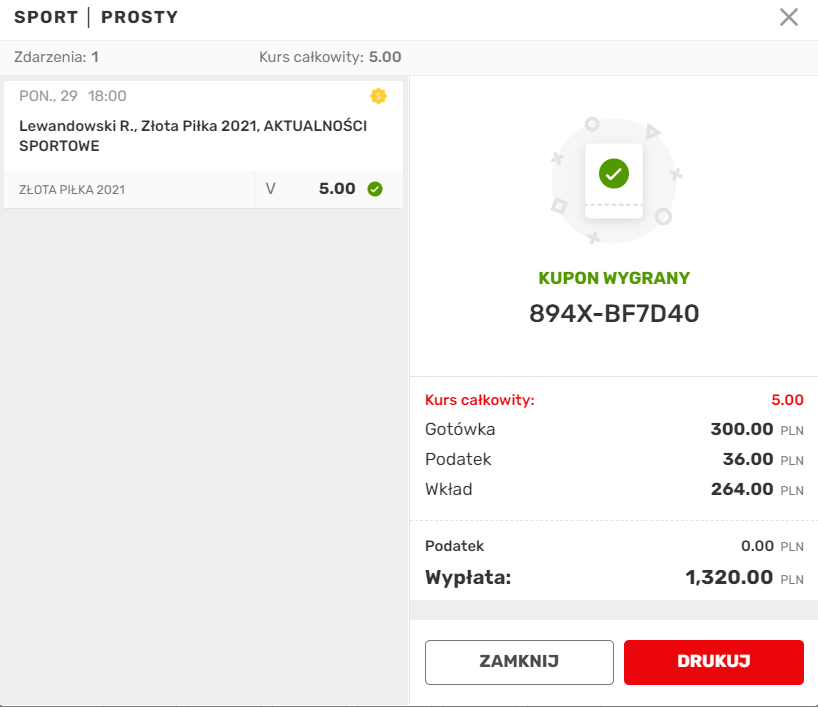Select the PROSTY coupon type label
The height and width of the screenshot is (707, 818).
139,18
